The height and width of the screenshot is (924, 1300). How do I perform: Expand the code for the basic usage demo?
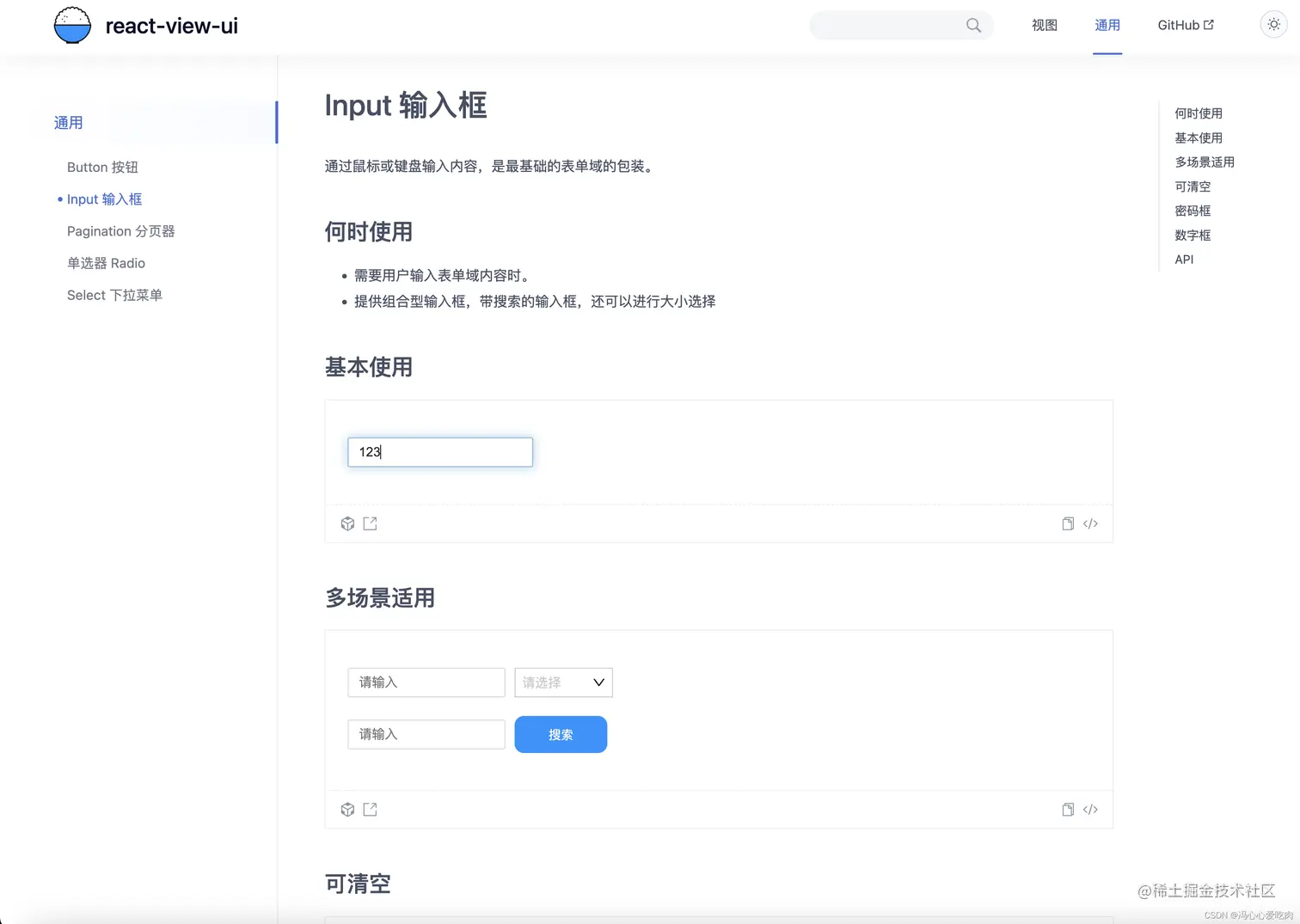[1090, 523]
